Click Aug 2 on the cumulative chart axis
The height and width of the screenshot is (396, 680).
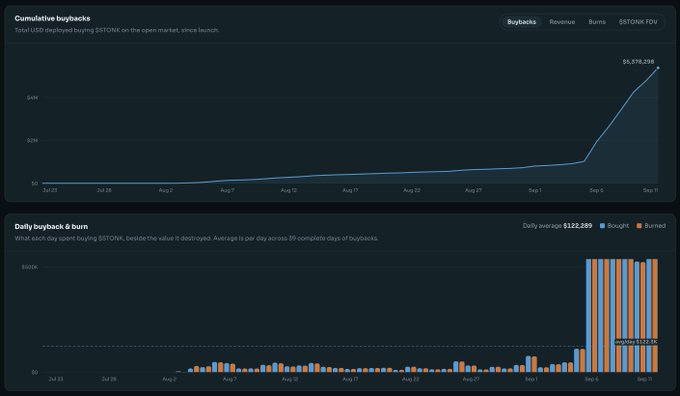tap(166, 190)
